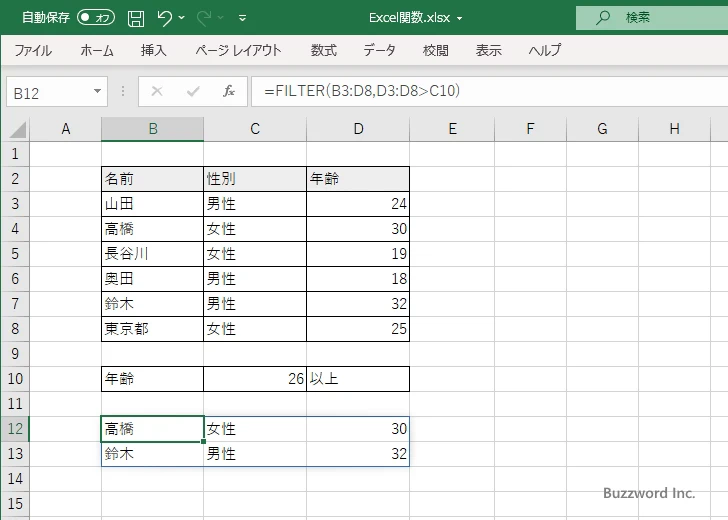728x520 pixels.
Task: Switch to the ページ レイアウト tab
Action: [x=238, y=50]
